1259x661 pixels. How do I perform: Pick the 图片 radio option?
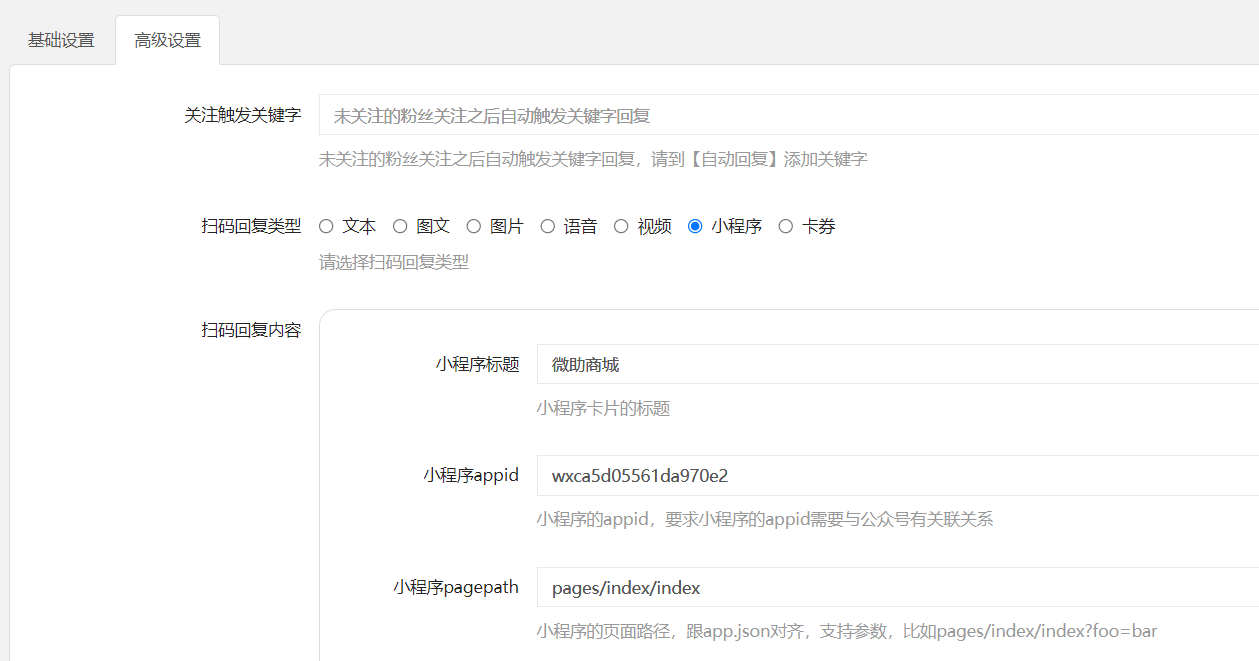pos(474,226)
